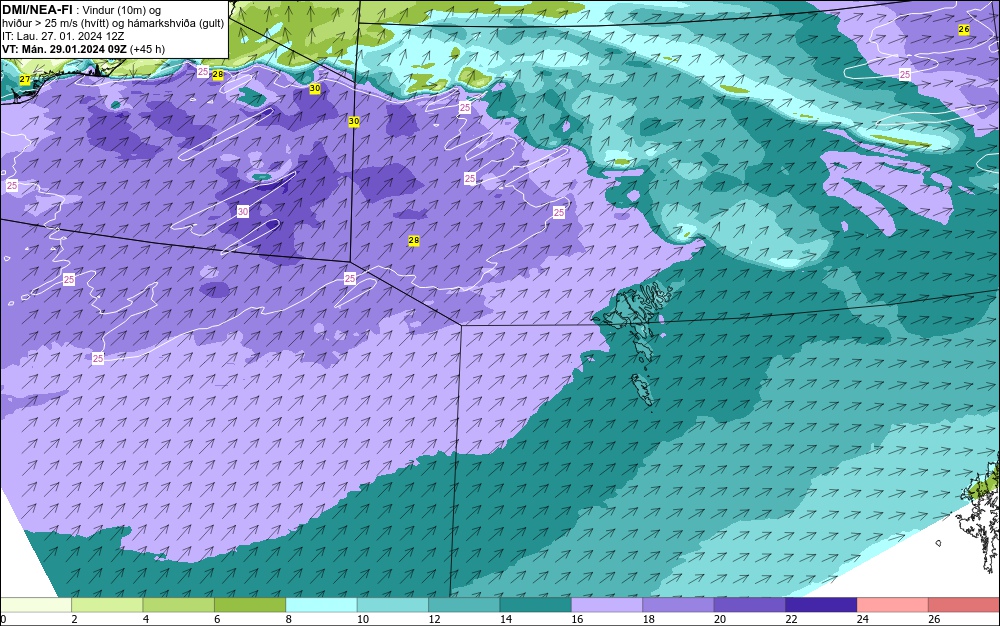
Task: Click the legend scale number '0'
Action: coord(3,619)
